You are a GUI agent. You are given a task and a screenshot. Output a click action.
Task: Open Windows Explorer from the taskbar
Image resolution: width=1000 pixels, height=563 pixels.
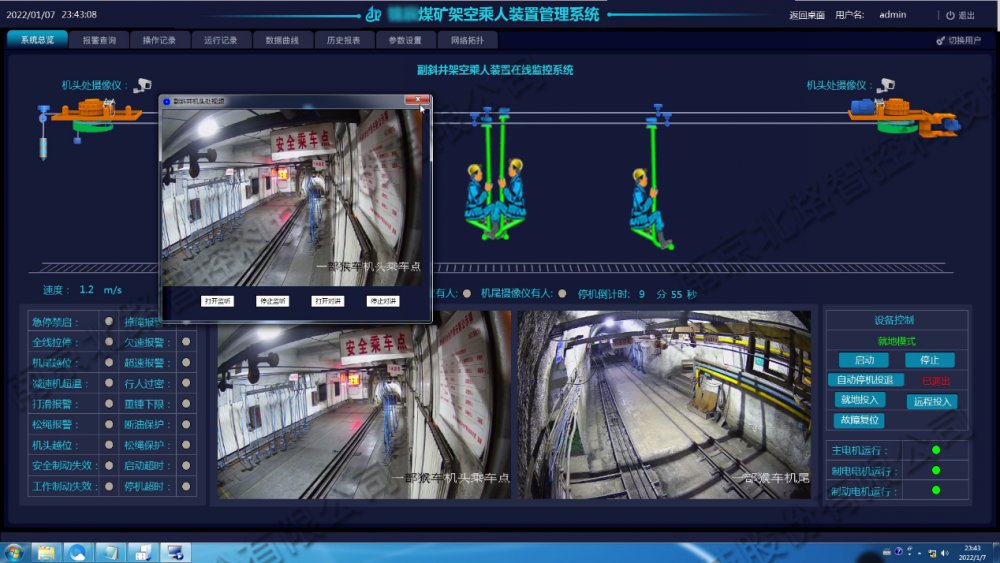(x=46, y=552)
